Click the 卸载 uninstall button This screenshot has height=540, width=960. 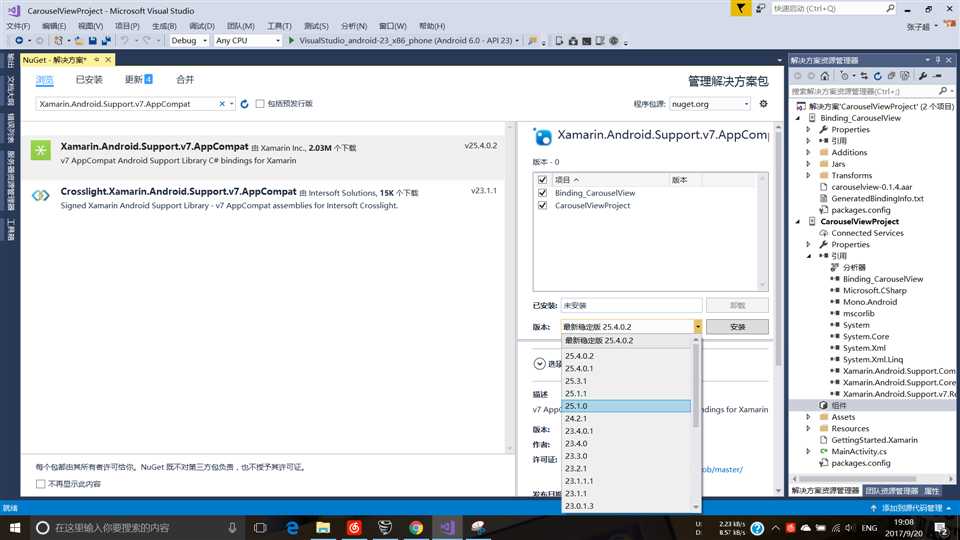[737, 305]
